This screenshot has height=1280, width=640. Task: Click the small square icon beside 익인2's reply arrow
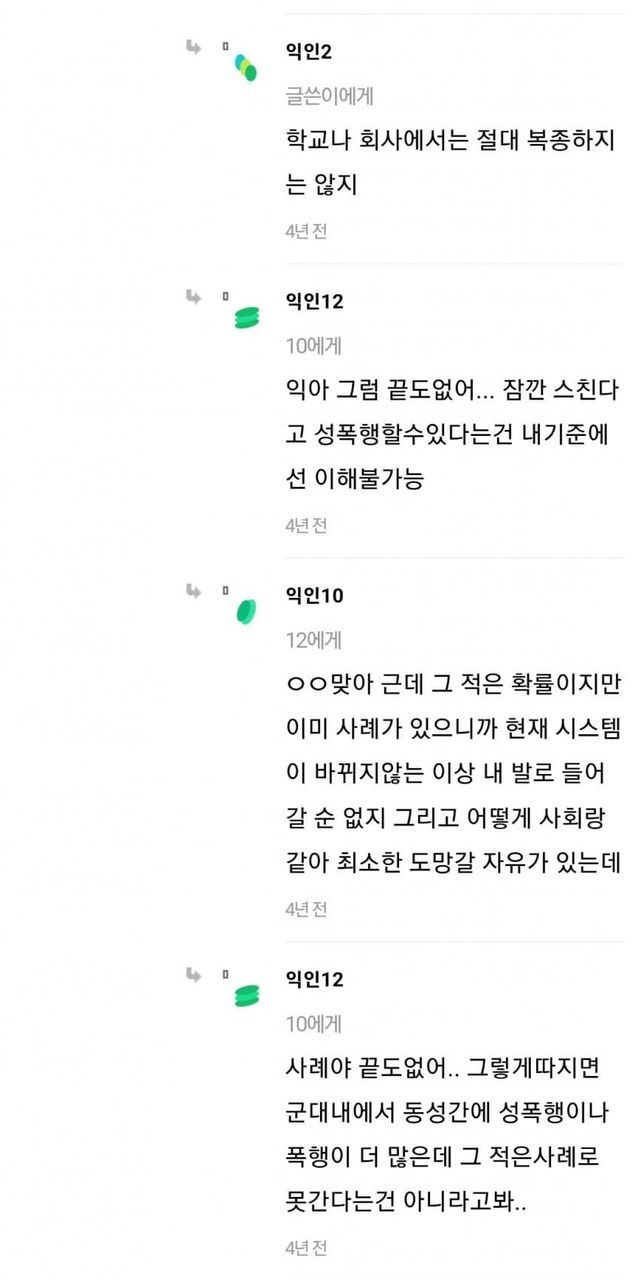(226, 47)
